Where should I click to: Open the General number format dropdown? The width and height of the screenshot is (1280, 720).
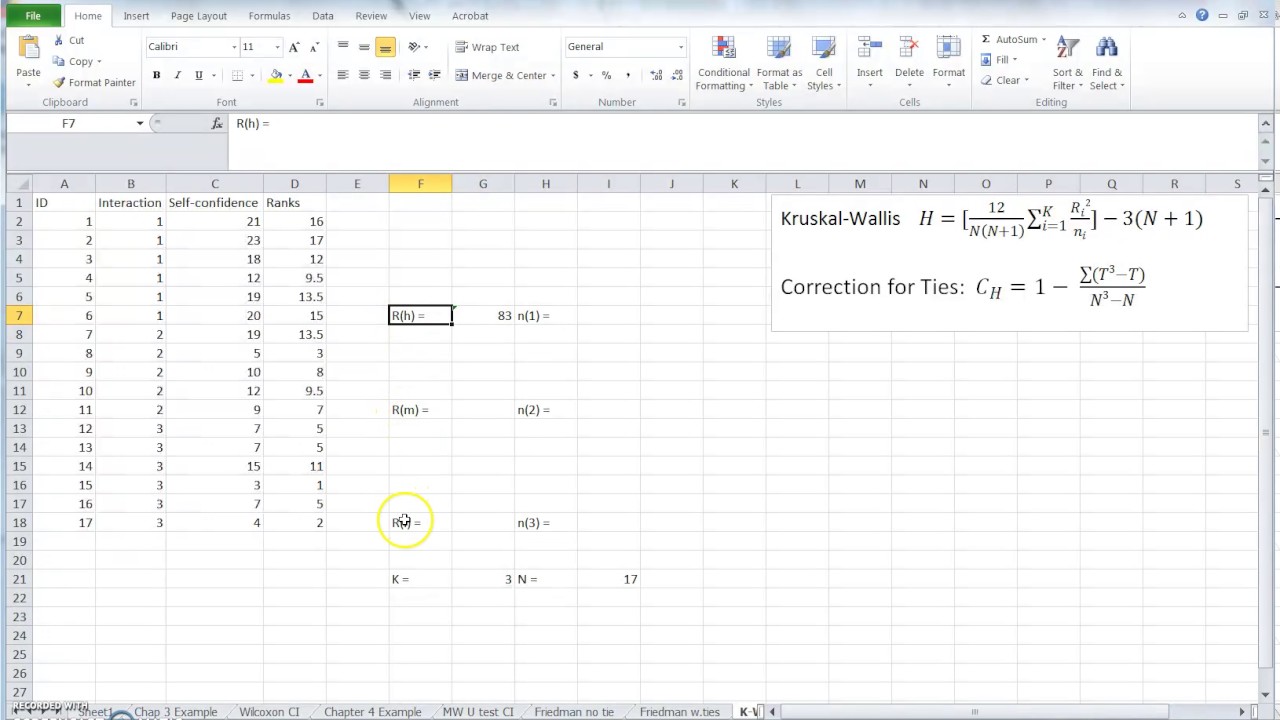point(681,47)
